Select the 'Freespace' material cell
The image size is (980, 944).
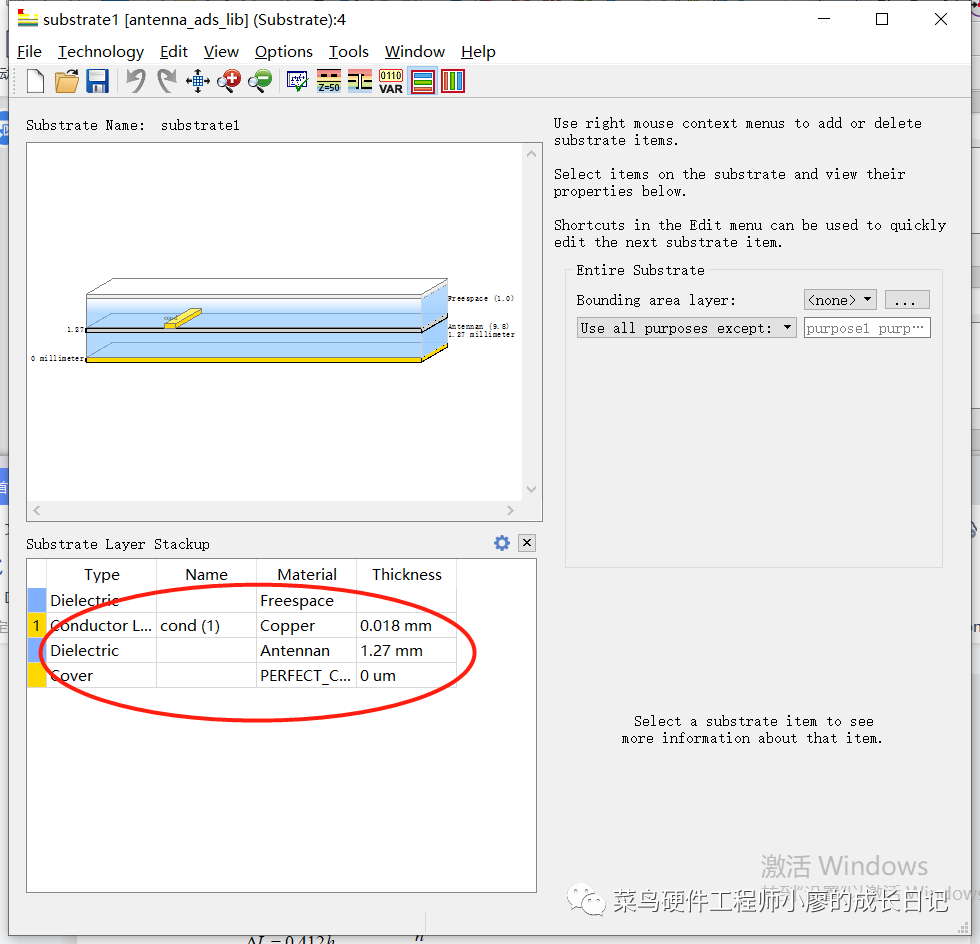(x=306, y=601)
